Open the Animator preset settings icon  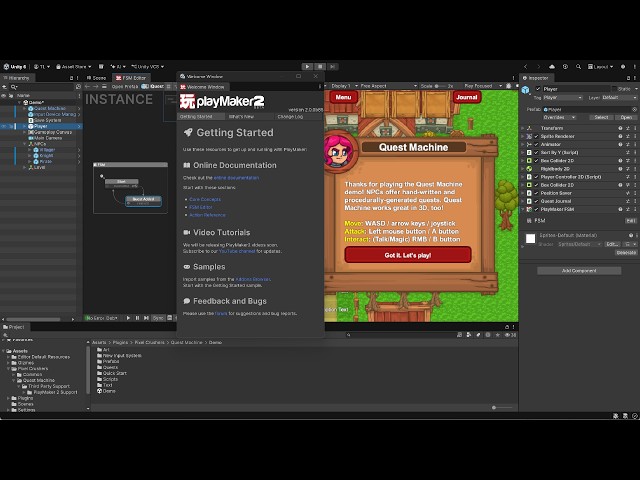(628, 144)
